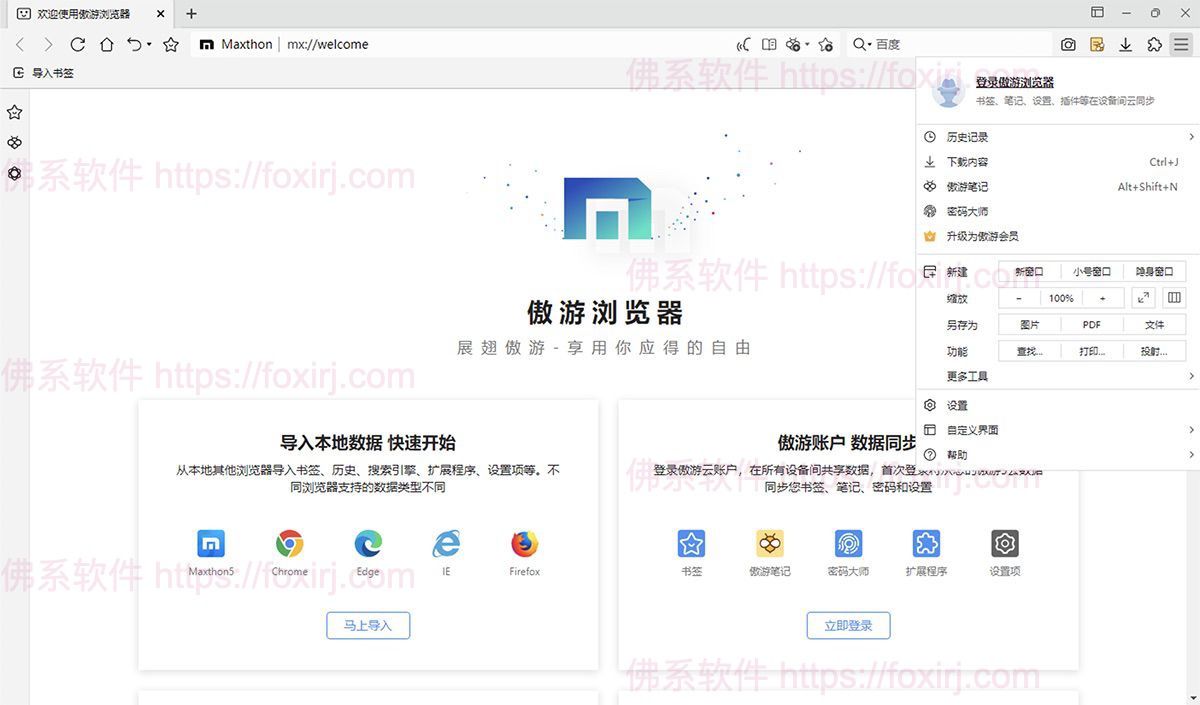Viewport: 1200px width, 705px height.
Task: Click the 密码大师 icon in the sync section
Action: pos(848,544)
